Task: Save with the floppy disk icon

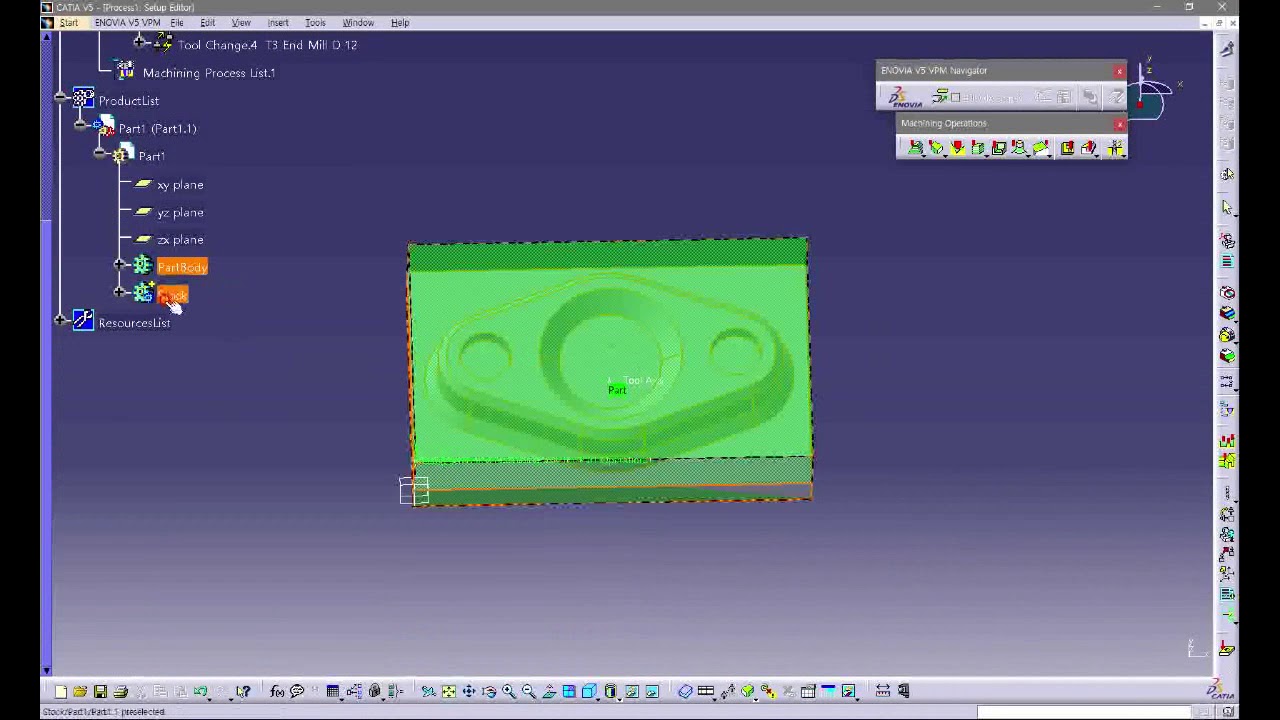Action: coord(100,691)
